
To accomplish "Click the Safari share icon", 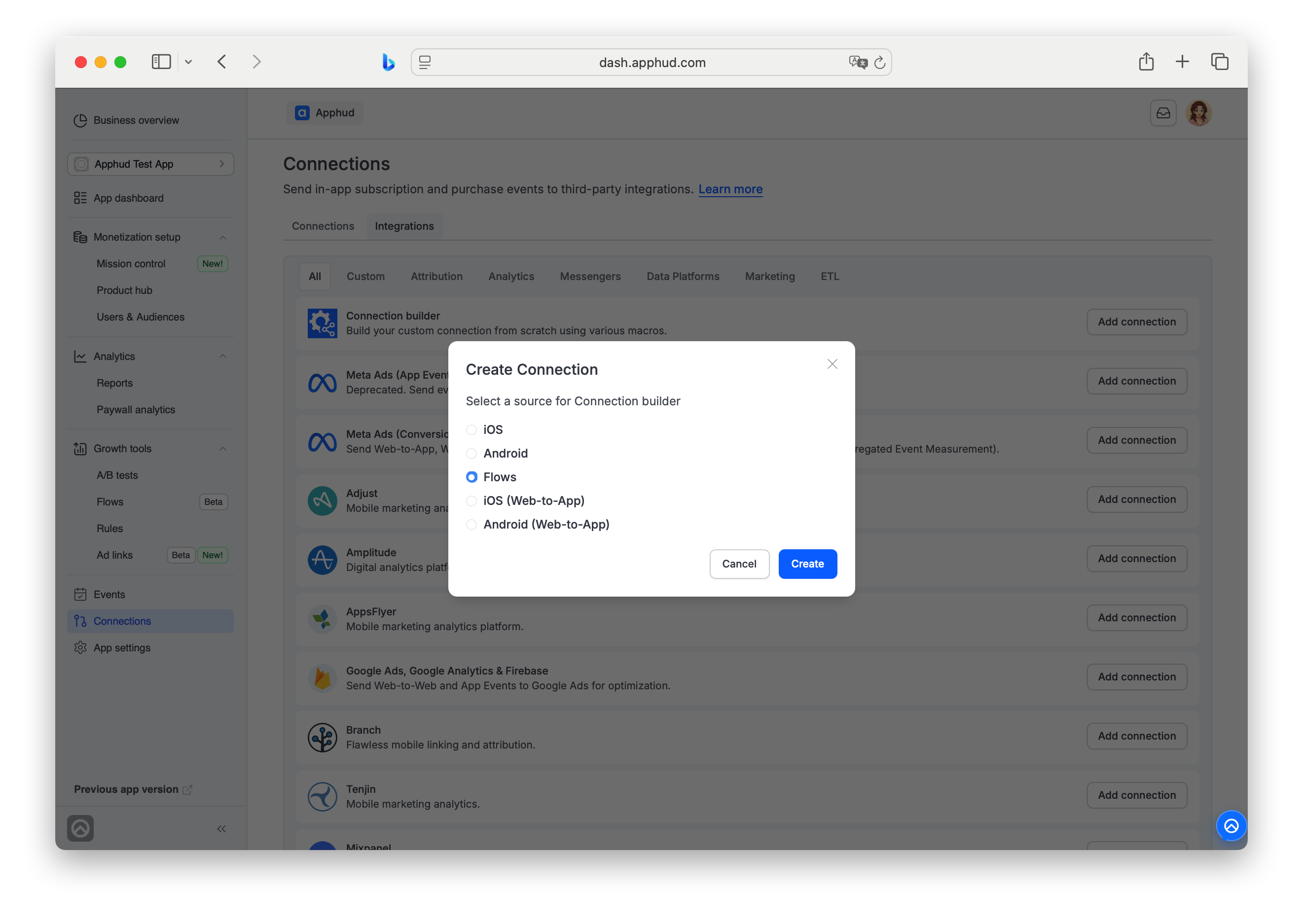I will [x=1146, y=62].
